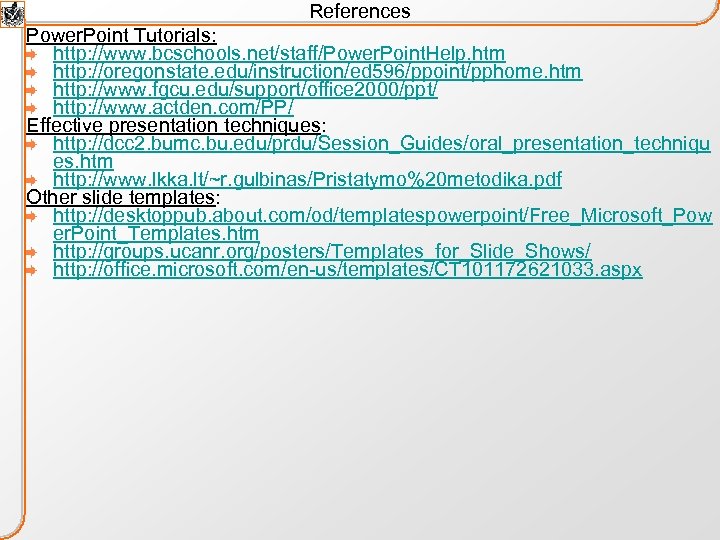Click the orange arrow bullet beside lkka.lt link
This screenshot has width=720, height=540.
pyautogui.click(x=31, y=180)
